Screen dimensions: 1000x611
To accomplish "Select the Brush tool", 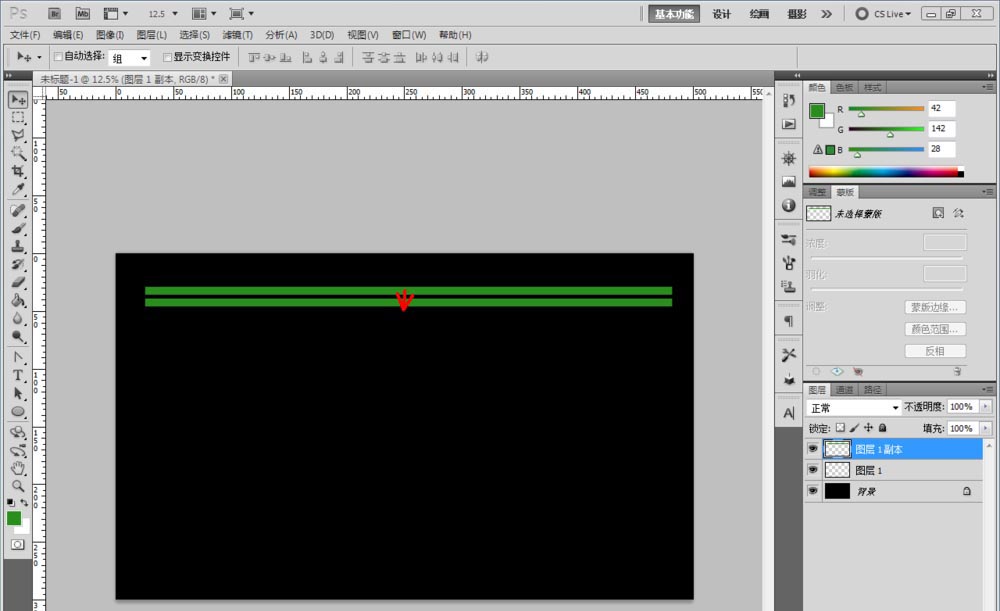I will click(18, 228).
